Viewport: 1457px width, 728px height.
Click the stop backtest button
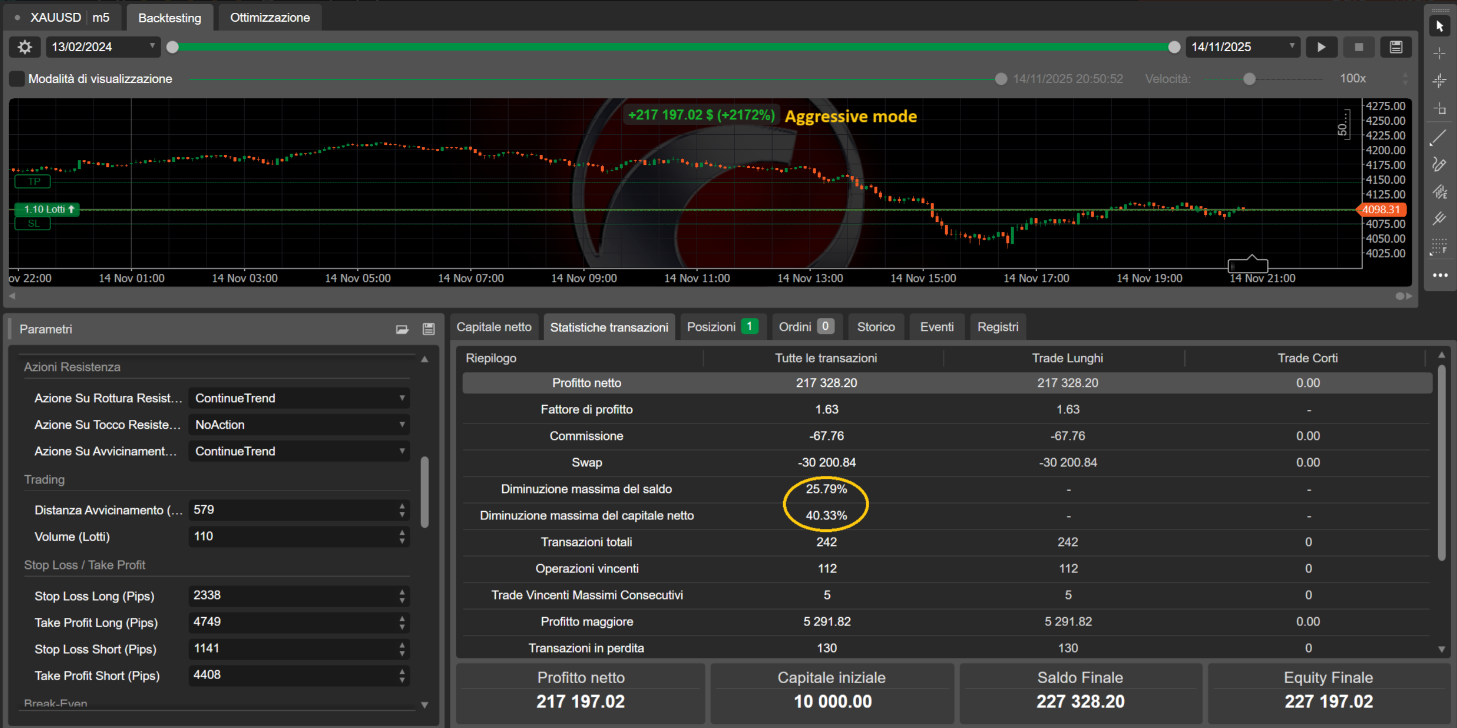[x=1358, y=47]
